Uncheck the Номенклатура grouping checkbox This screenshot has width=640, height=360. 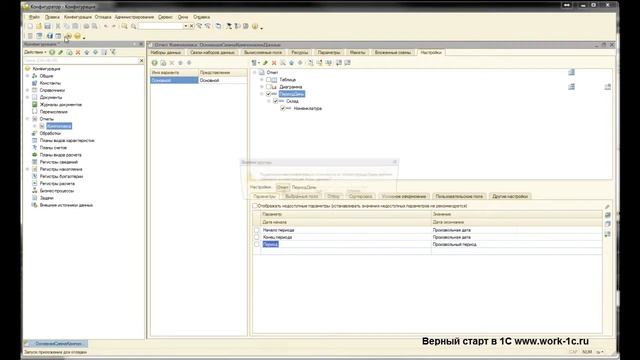[283, 109]
